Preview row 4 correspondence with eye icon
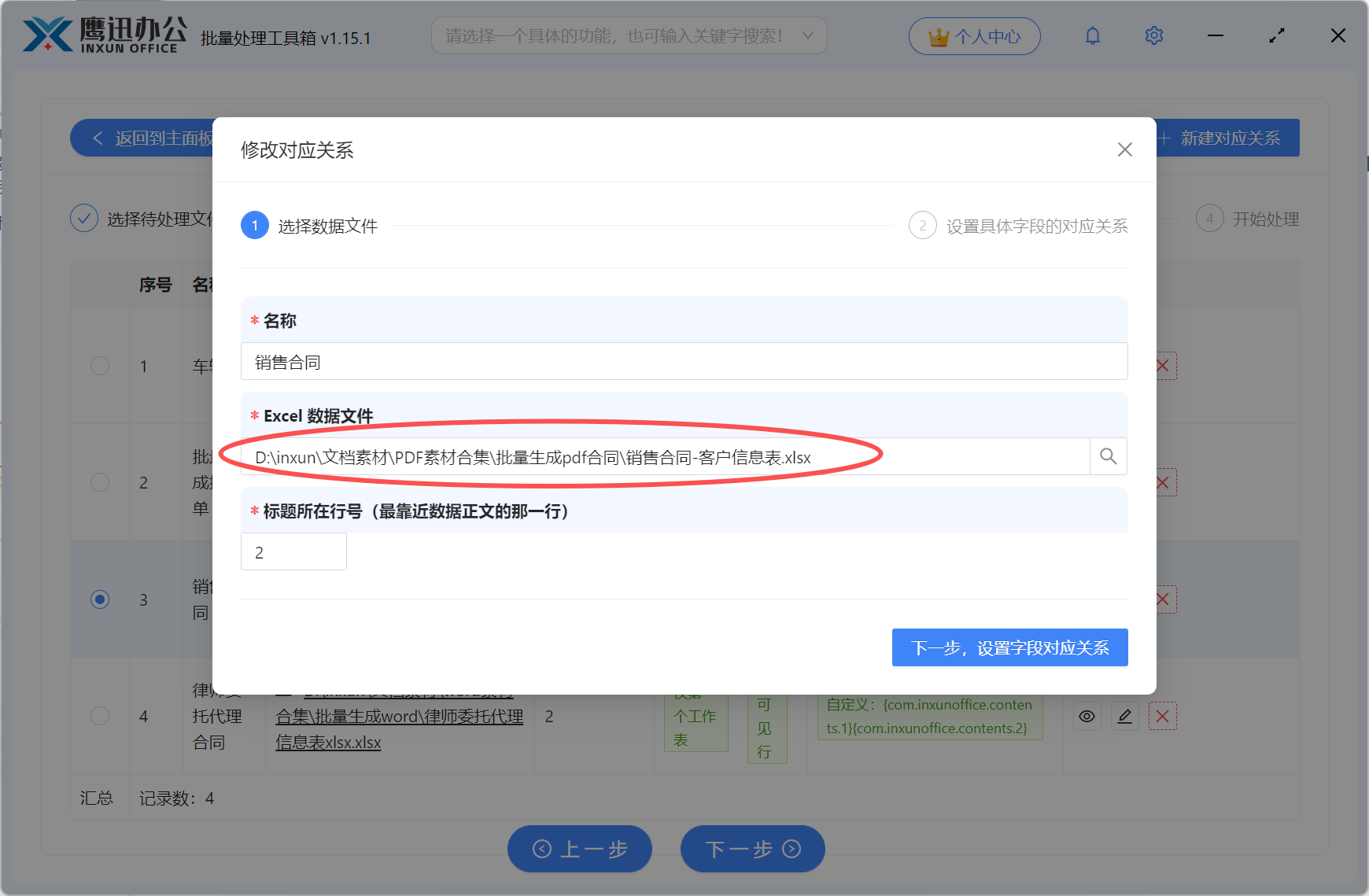The height and width of the screenshot is (896, 1369). click(1087, 716)
